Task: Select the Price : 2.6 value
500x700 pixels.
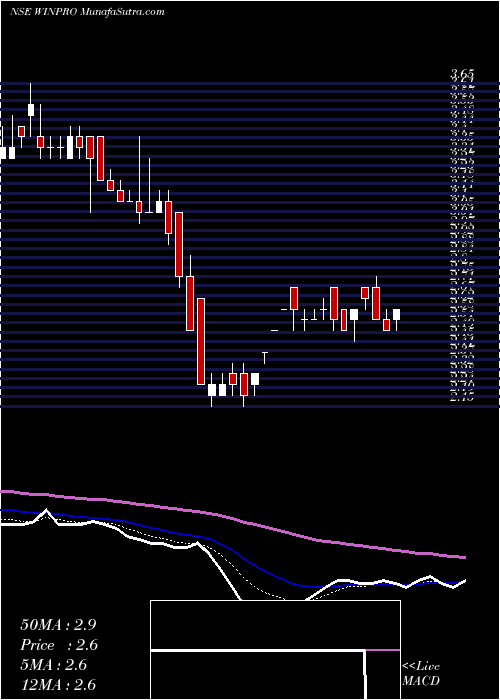Action: click(x=59, y=645)
